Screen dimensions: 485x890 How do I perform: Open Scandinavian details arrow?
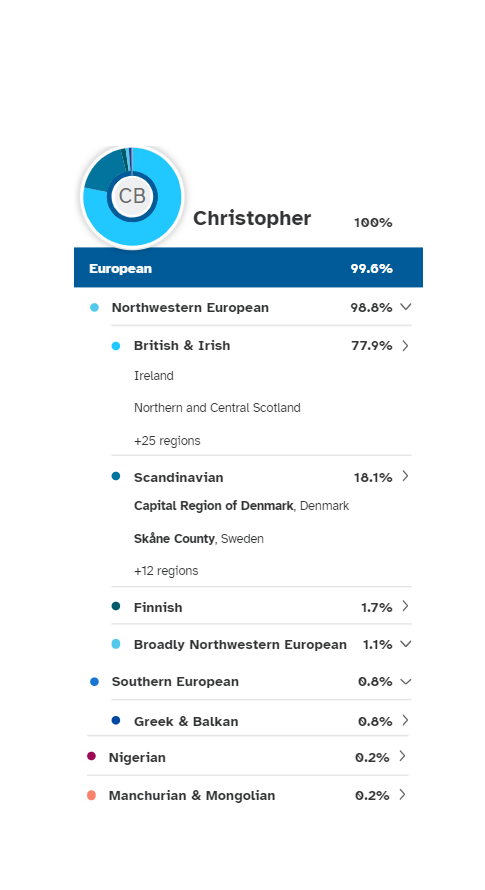(x=405, y=476)
